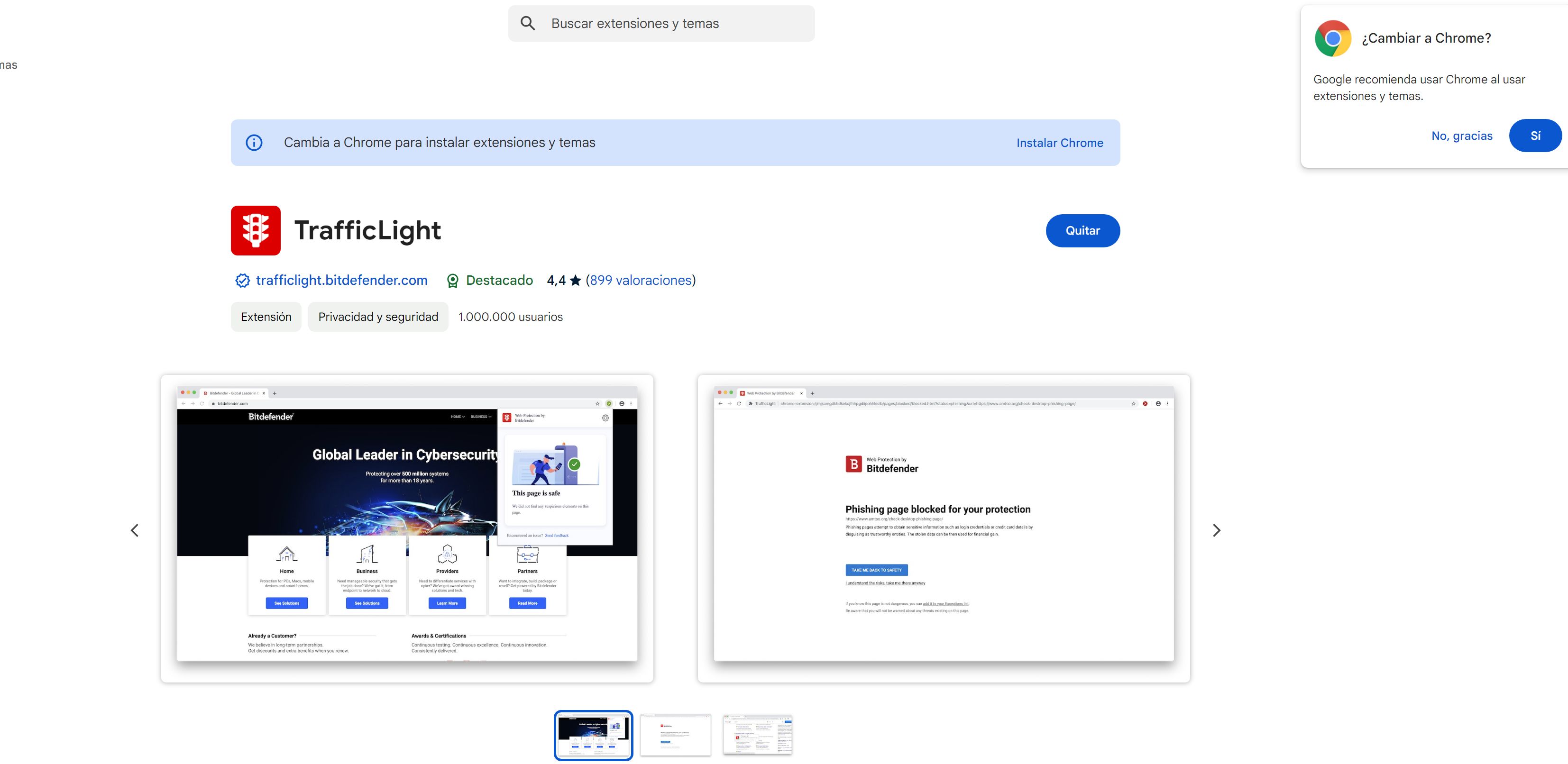Go to previous screenshot with left arrow
This screenshot has width=1568, height=764.
click(135, 530)
